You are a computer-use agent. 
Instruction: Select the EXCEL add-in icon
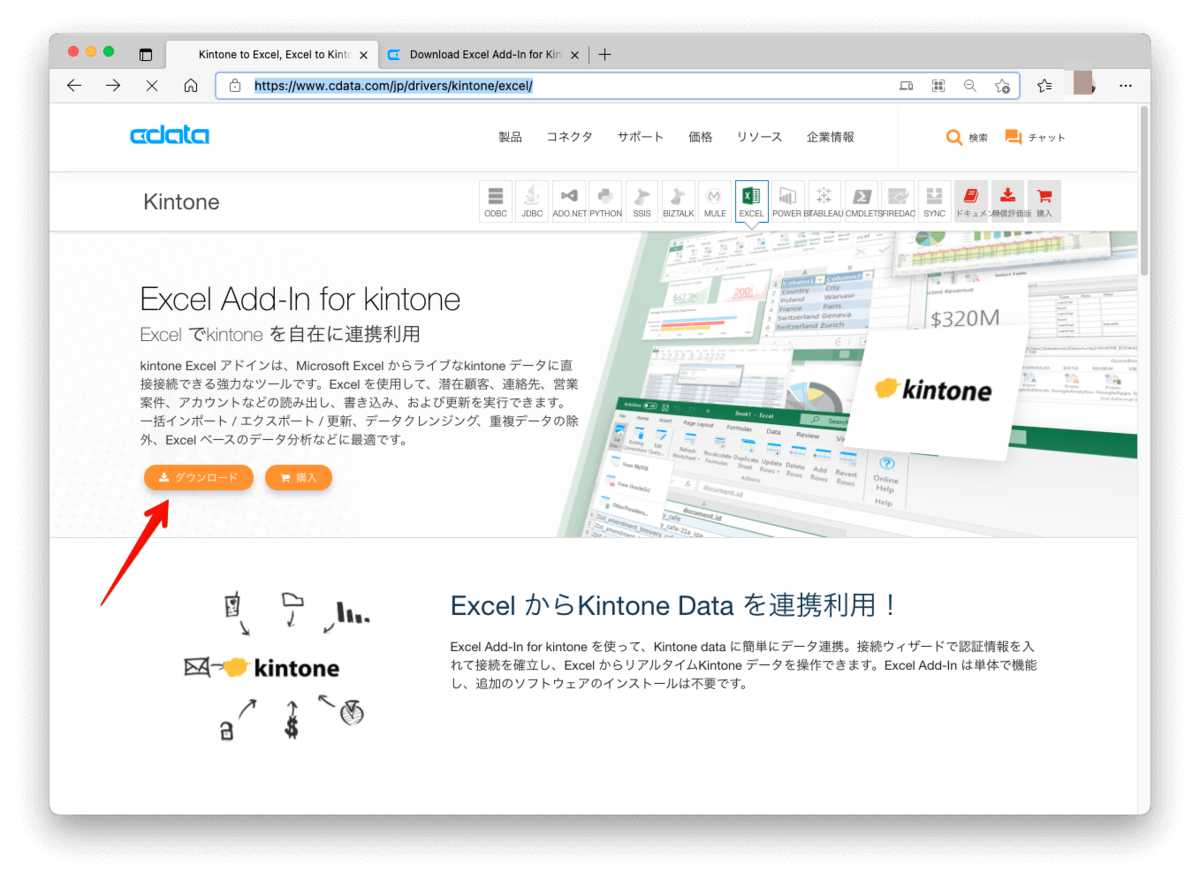pyautogui.click(x=751, y=201)
